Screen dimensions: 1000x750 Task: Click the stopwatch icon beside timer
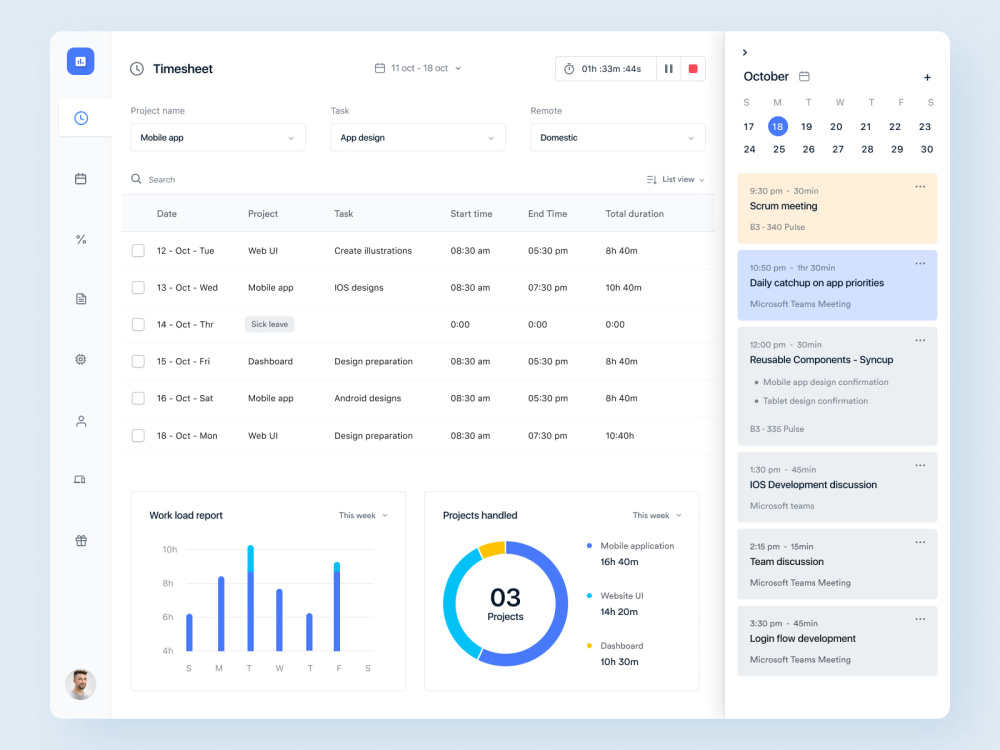[569, 69]
